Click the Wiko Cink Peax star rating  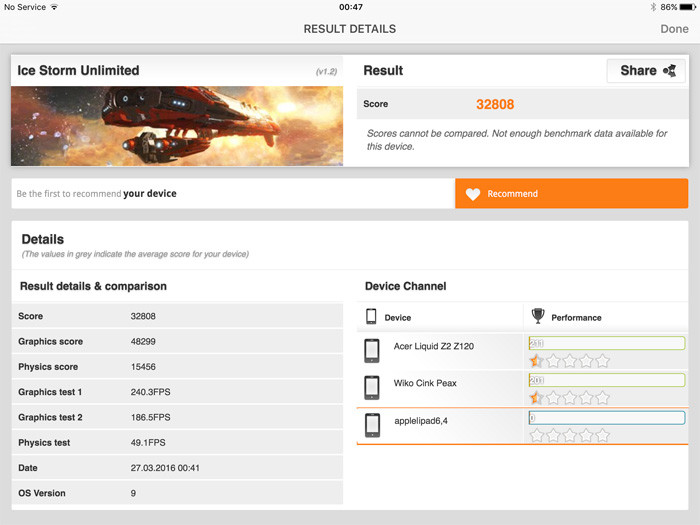coord(569,398)
